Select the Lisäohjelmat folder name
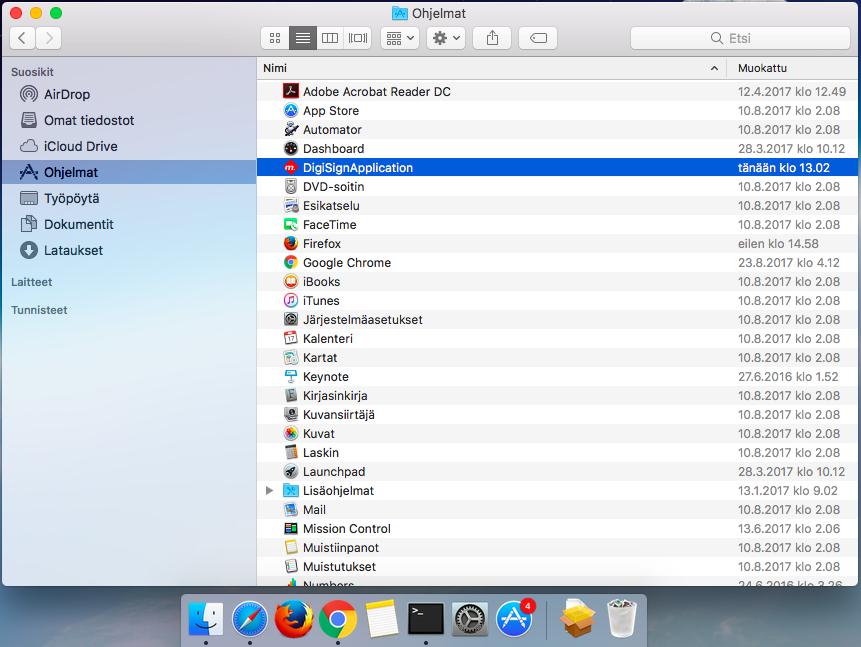The height and width of the screenshot is (647, 861). click(338, 490)
